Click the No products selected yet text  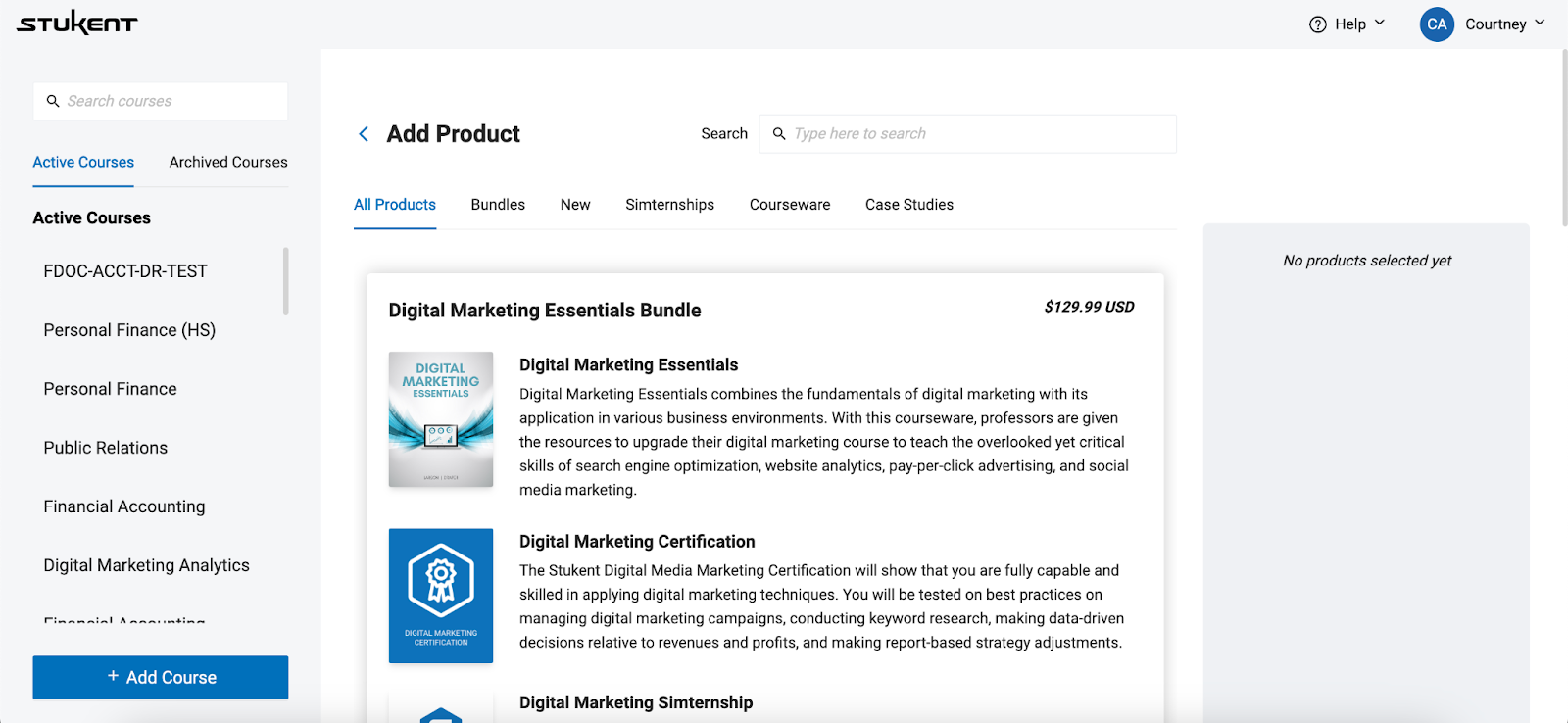point(1367,261)
